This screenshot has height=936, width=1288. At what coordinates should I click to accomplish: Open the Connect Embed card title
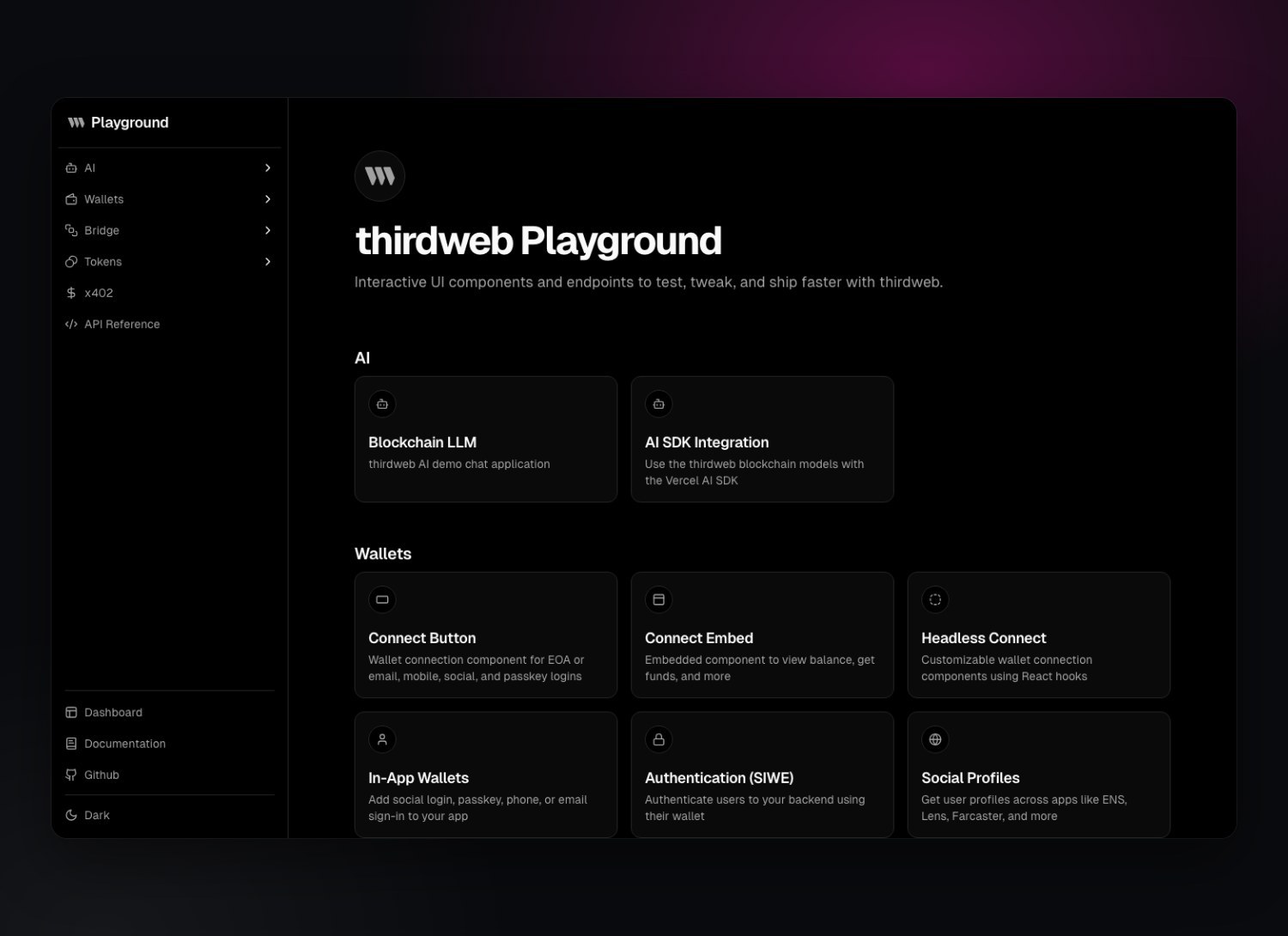[699, 638]
